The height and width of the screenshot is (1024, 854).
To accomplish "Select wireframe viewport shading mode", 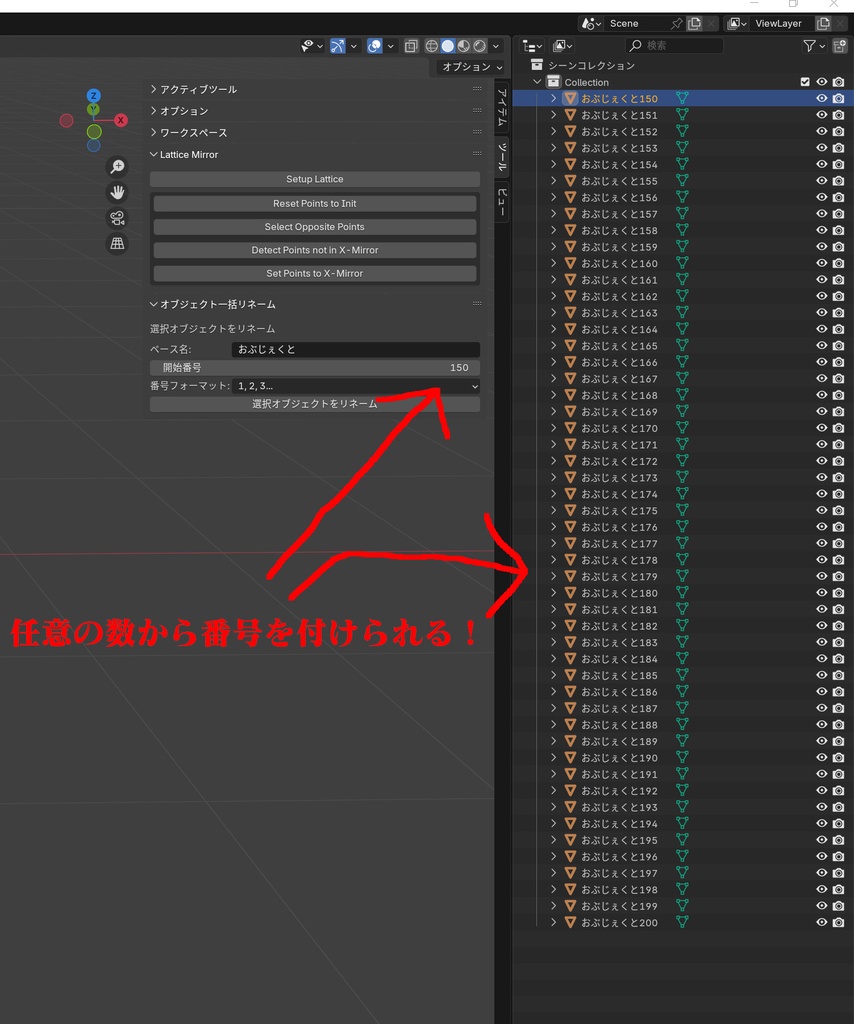I will [431, 46].
